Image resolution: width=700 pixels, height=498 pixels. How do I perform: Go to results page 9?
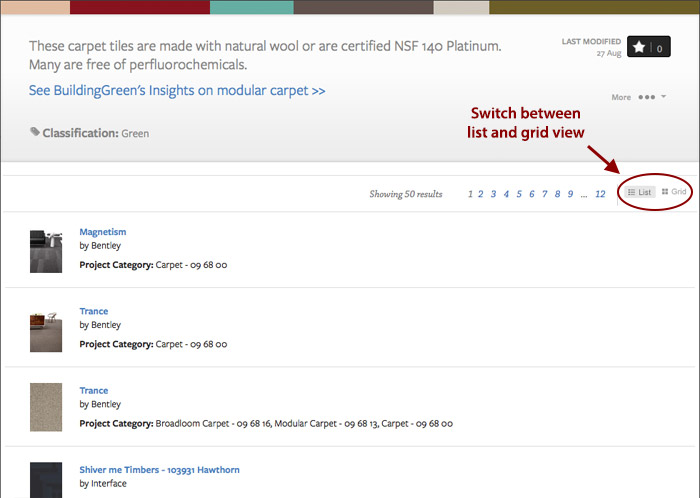(x=570, y=194)
